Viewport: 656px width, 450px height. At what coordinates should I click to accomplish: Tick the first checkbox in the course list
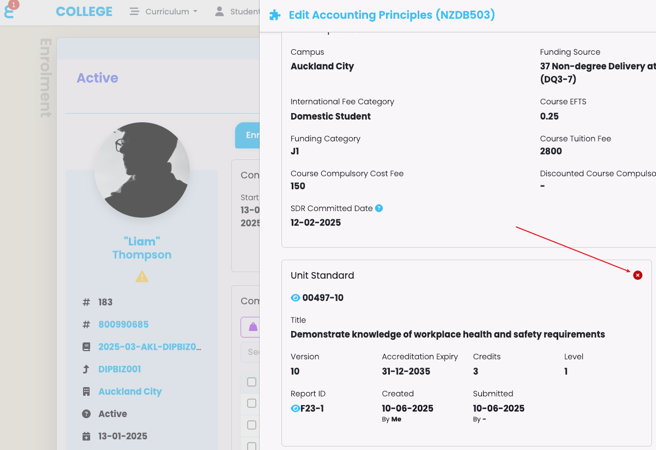(x=251, y=382)
